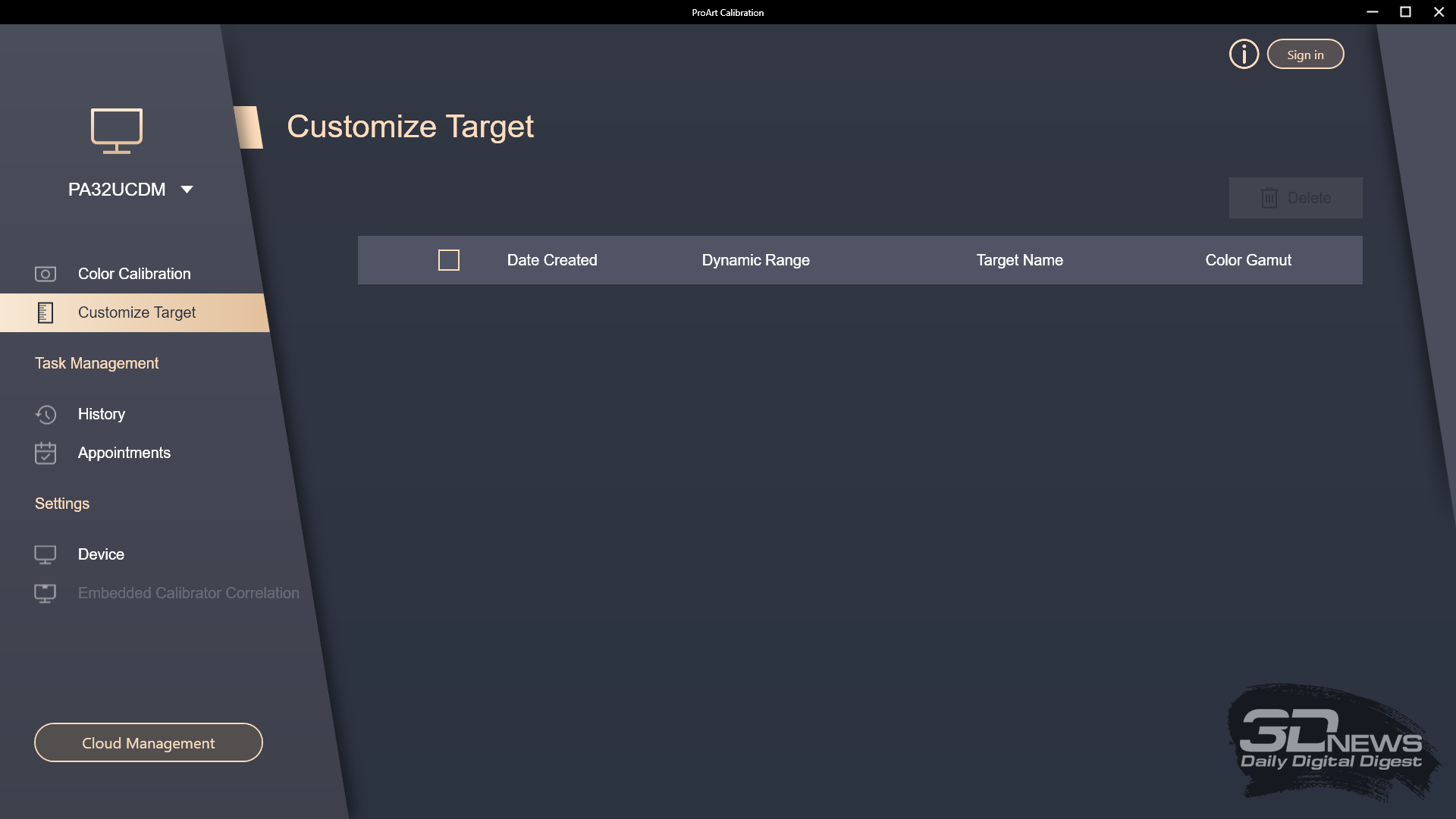The width and height of the screenshot is (1456, 819).
Task: Click the Task Management section heading
Action: [96, 363]
